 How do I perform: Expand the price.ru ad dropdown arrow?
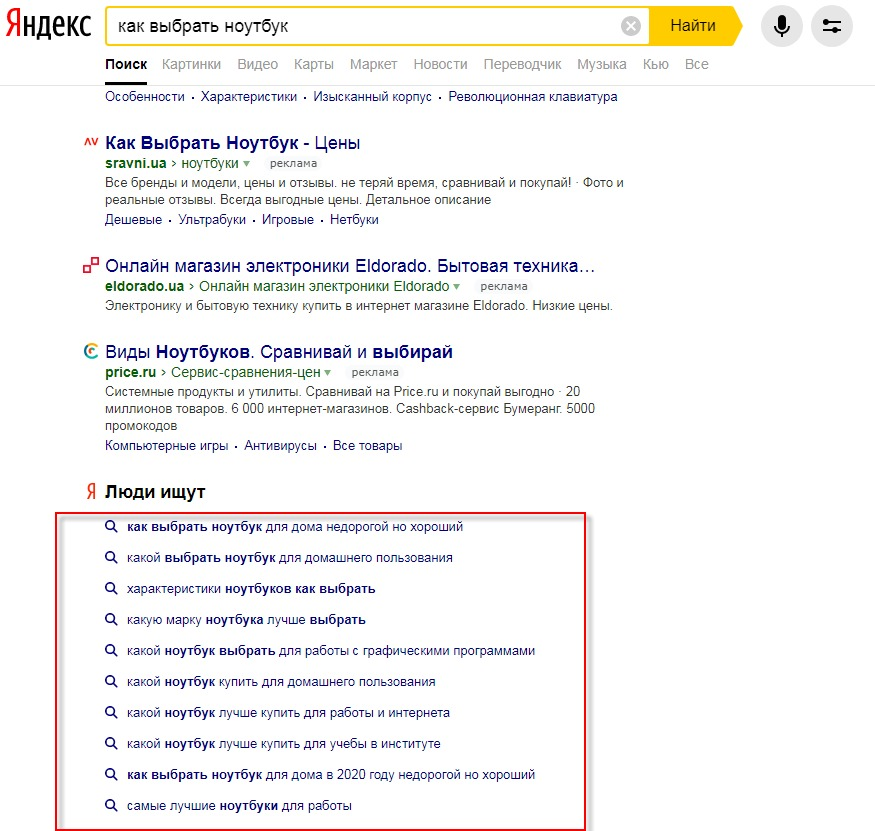tap(328, 372)
